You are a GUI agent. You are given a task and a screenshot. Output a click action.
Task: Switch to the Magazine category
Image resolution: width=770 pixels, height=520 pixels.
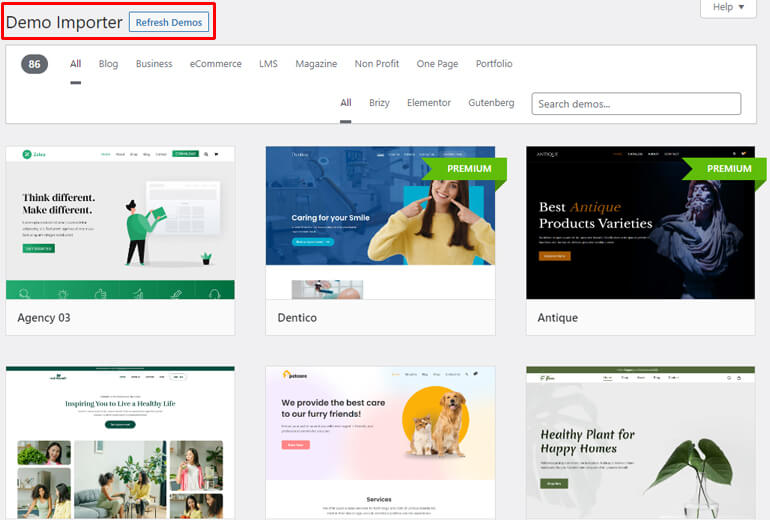tap(316, 64)
